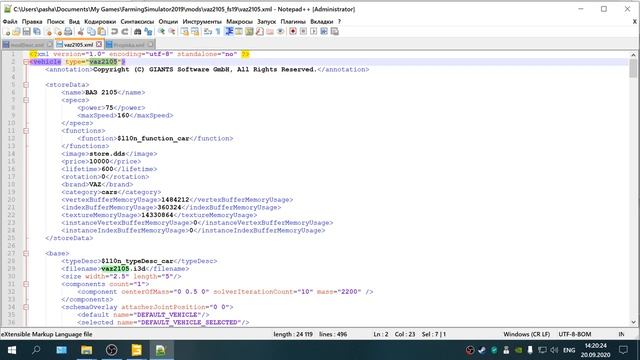Collapse the schemaOverlay fold marker

click(x=26, y=307)
